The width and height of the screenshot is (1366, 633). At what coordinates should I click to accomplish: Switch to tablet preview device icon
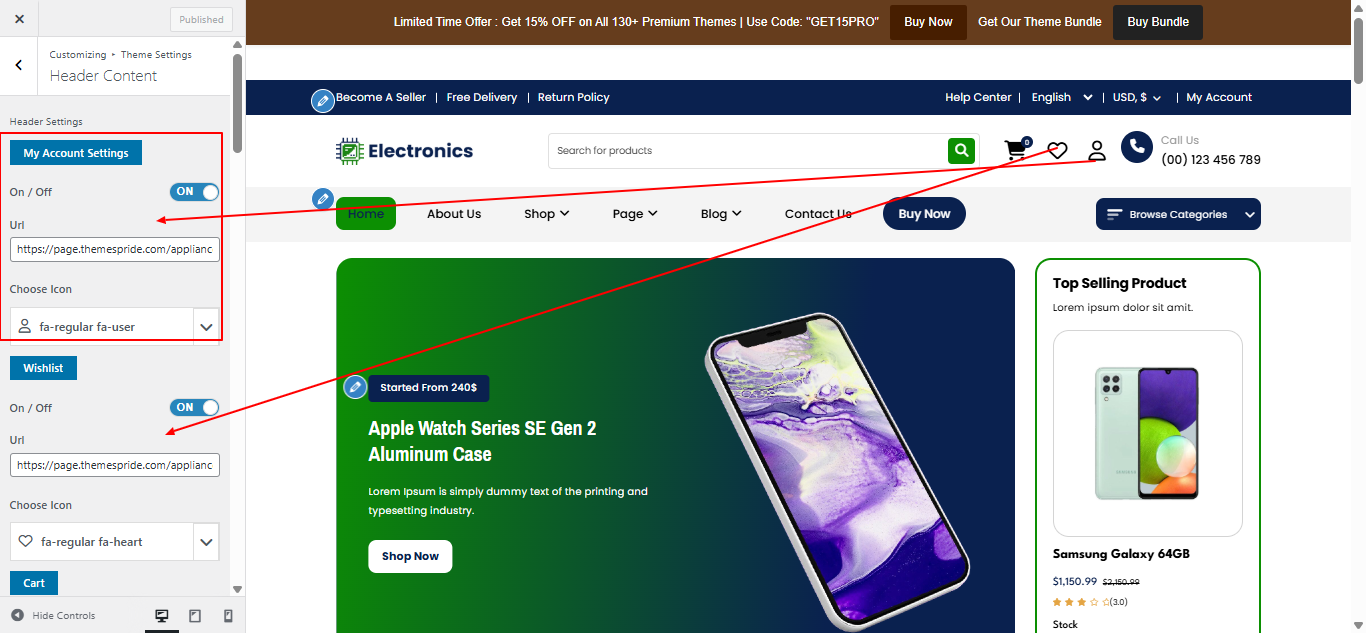pos(195,616)
